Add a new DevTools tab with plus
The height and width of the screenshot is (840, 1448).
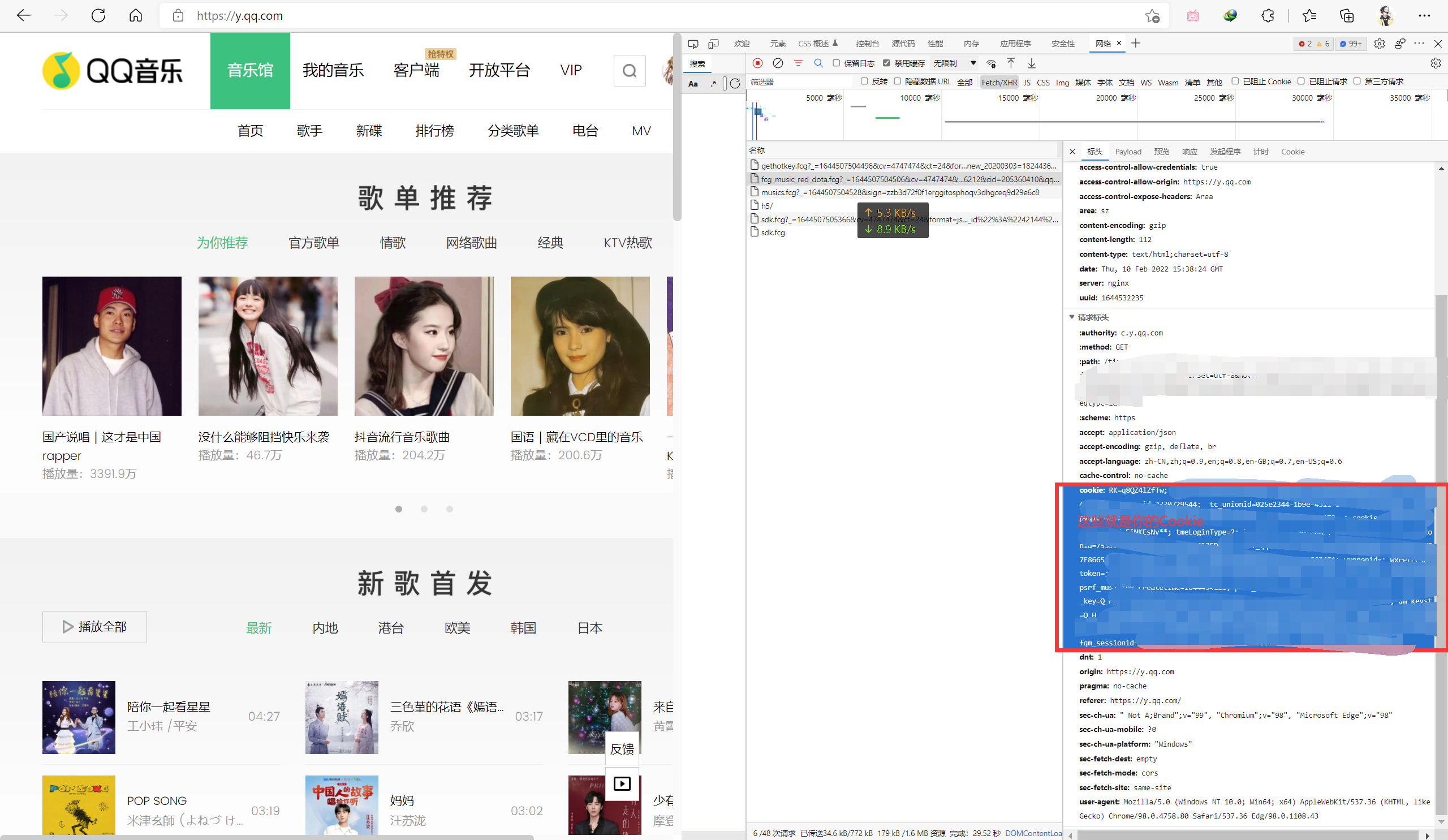pos(1135,44)
